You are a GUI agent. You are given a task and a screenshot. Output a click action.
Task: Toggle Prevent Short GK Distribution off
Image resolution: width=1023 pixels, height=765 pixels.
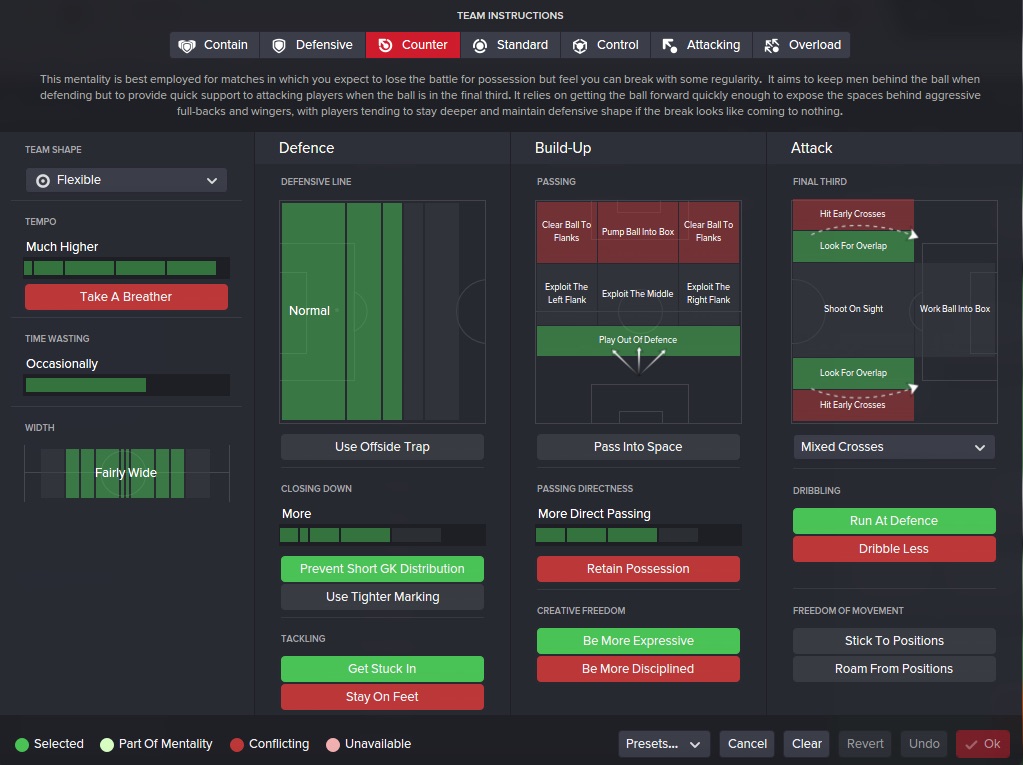(382, 569)
